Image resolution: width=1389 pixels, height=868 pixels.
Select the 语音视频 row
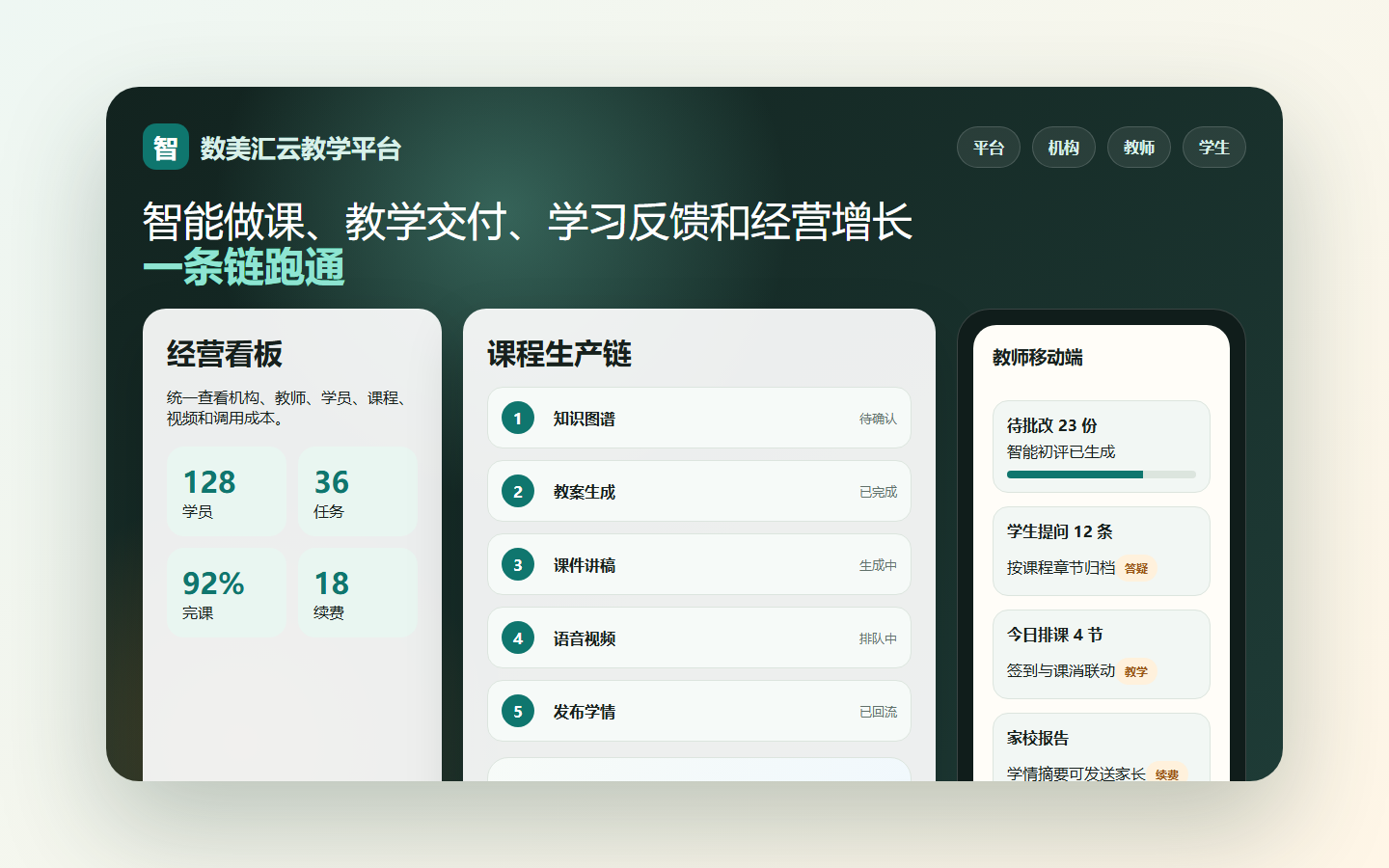[x=699, y=637]
